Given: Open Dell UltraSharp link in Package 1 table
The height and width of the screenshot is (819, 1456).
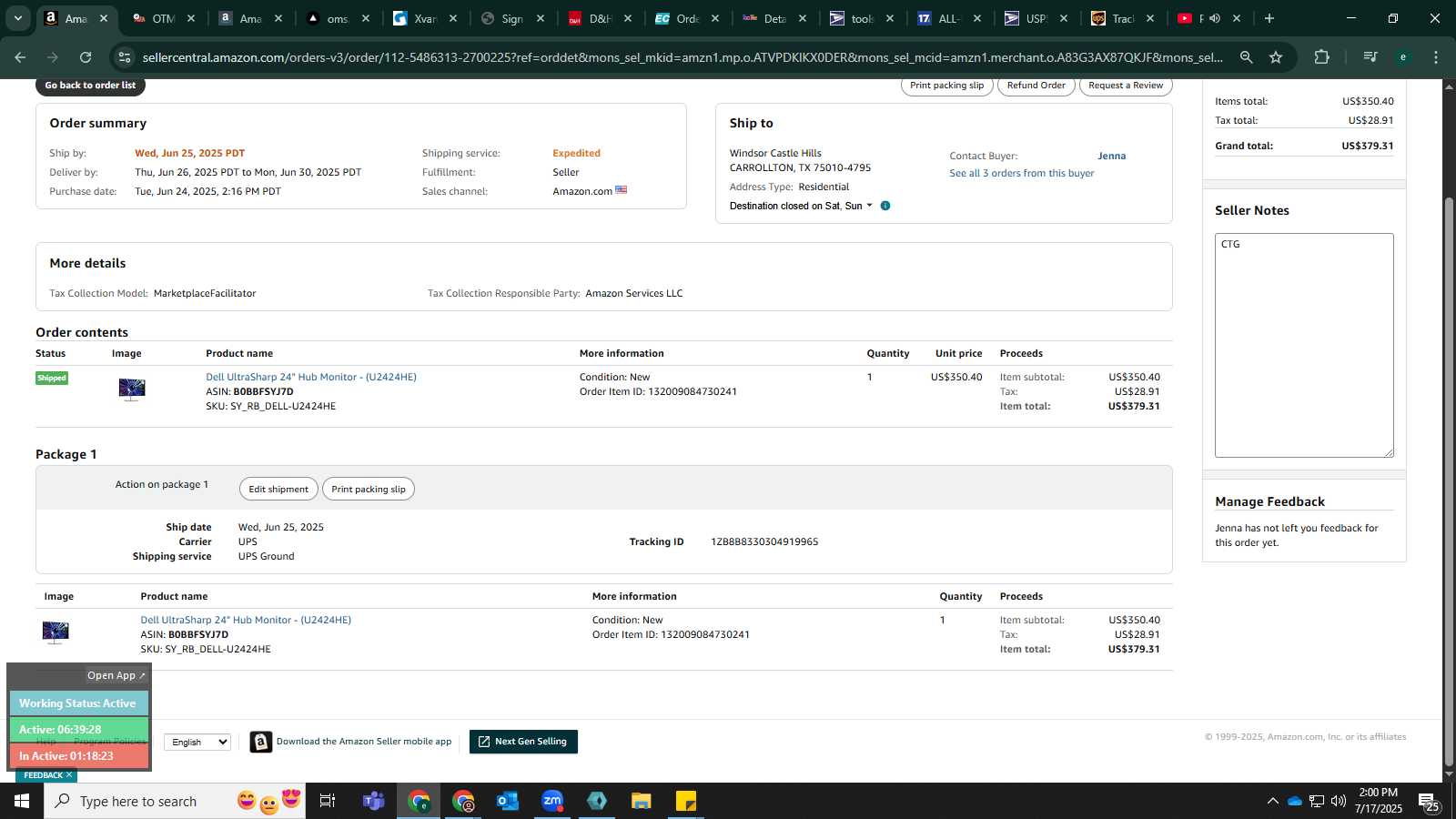Looking at the screenshot, I should tap(246, 620).
